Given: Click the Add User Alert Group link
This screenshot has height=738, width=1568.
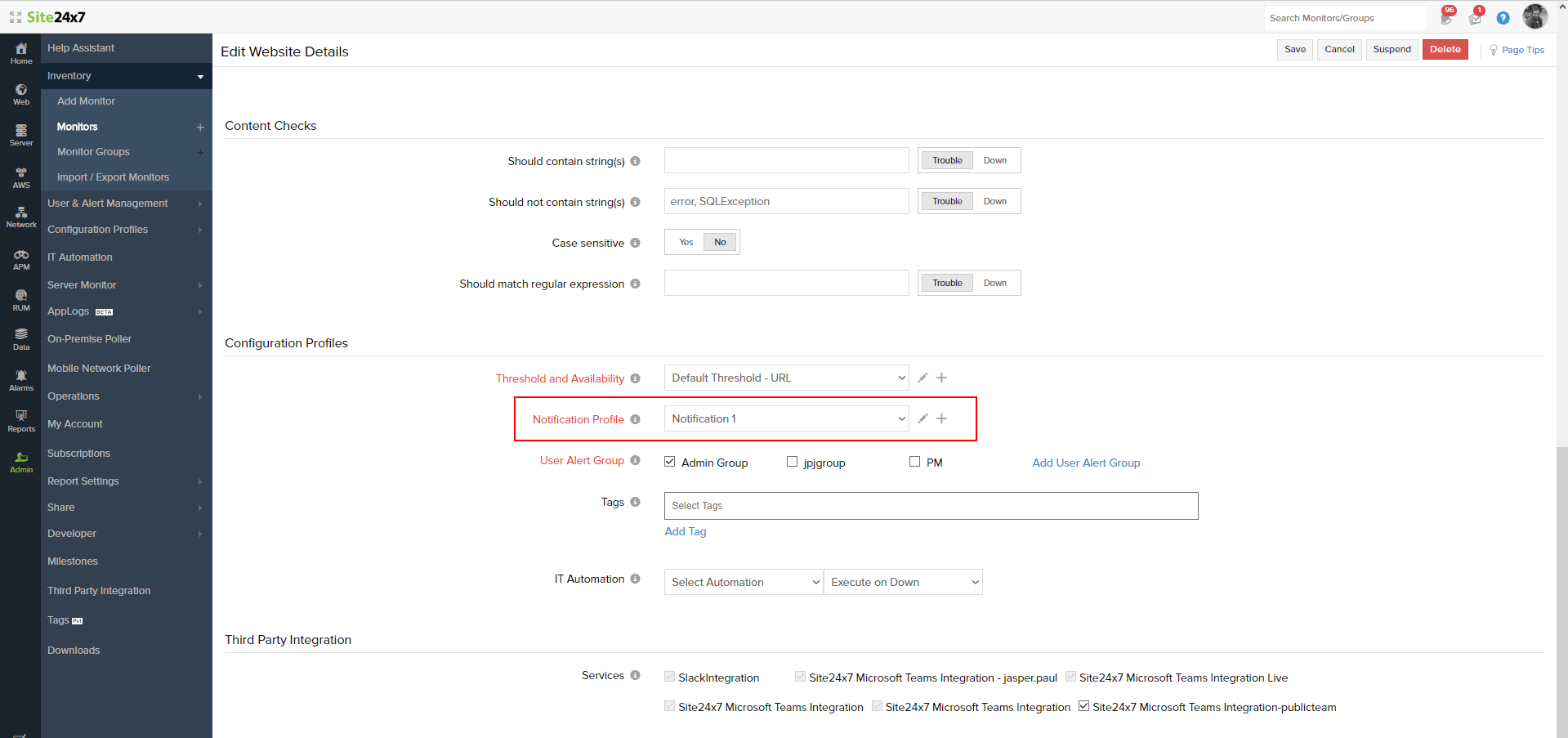Looking at the screenshot, I should 1086,463.
